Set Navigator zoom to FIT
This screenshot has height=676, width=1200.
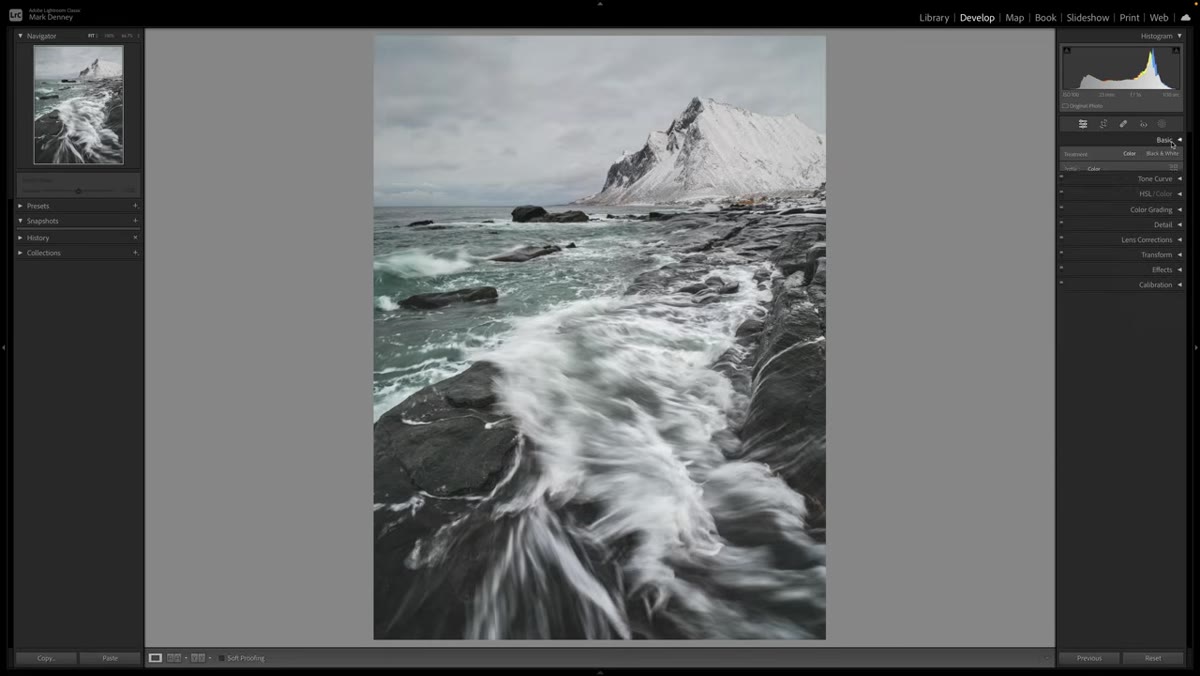[91, 36]
